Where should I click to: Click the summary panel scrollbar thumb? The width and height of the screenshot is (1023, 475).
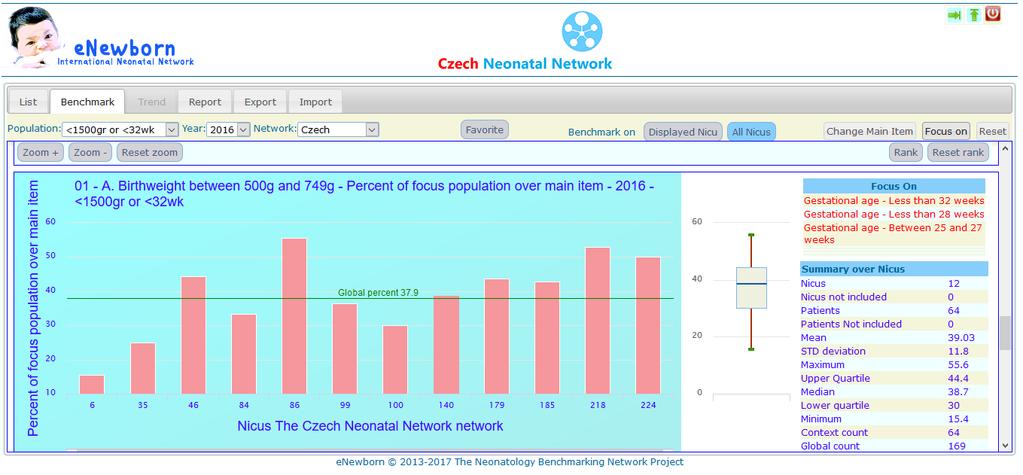click(1005, 333)
